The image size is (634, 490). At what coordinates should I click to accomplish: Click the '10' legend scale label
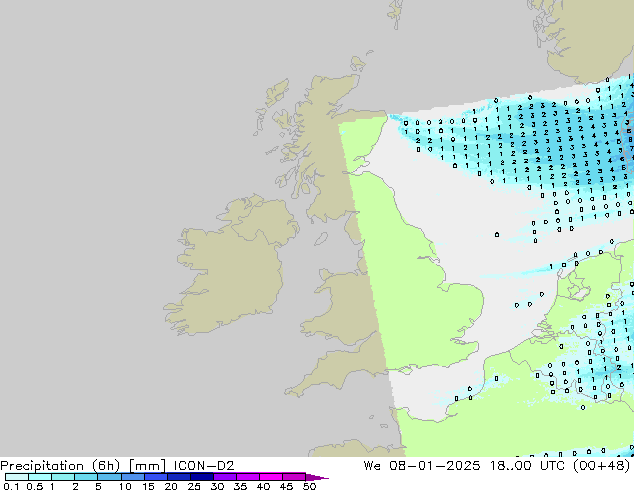[x=125, y=486]
